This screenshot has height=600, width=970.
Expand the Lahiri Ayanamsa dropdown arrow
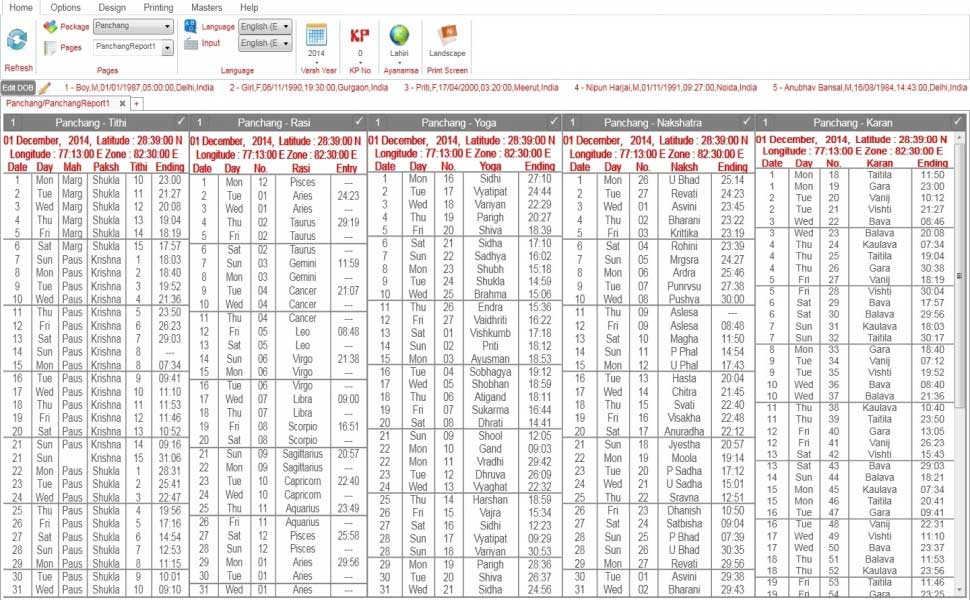tap(399, 62)
